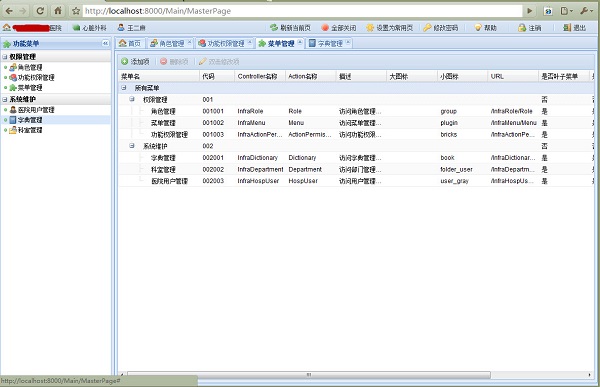Click the 刷新当前页 refresh icon
The width and height of the screenshot is (600, 387).
274,28
